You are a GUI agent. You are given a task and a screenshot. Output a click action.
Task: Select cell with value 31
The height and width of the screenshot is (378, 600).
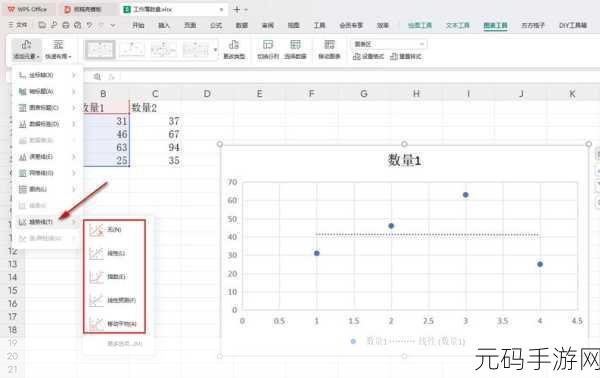pyautogui.click(x=104, y=121)
